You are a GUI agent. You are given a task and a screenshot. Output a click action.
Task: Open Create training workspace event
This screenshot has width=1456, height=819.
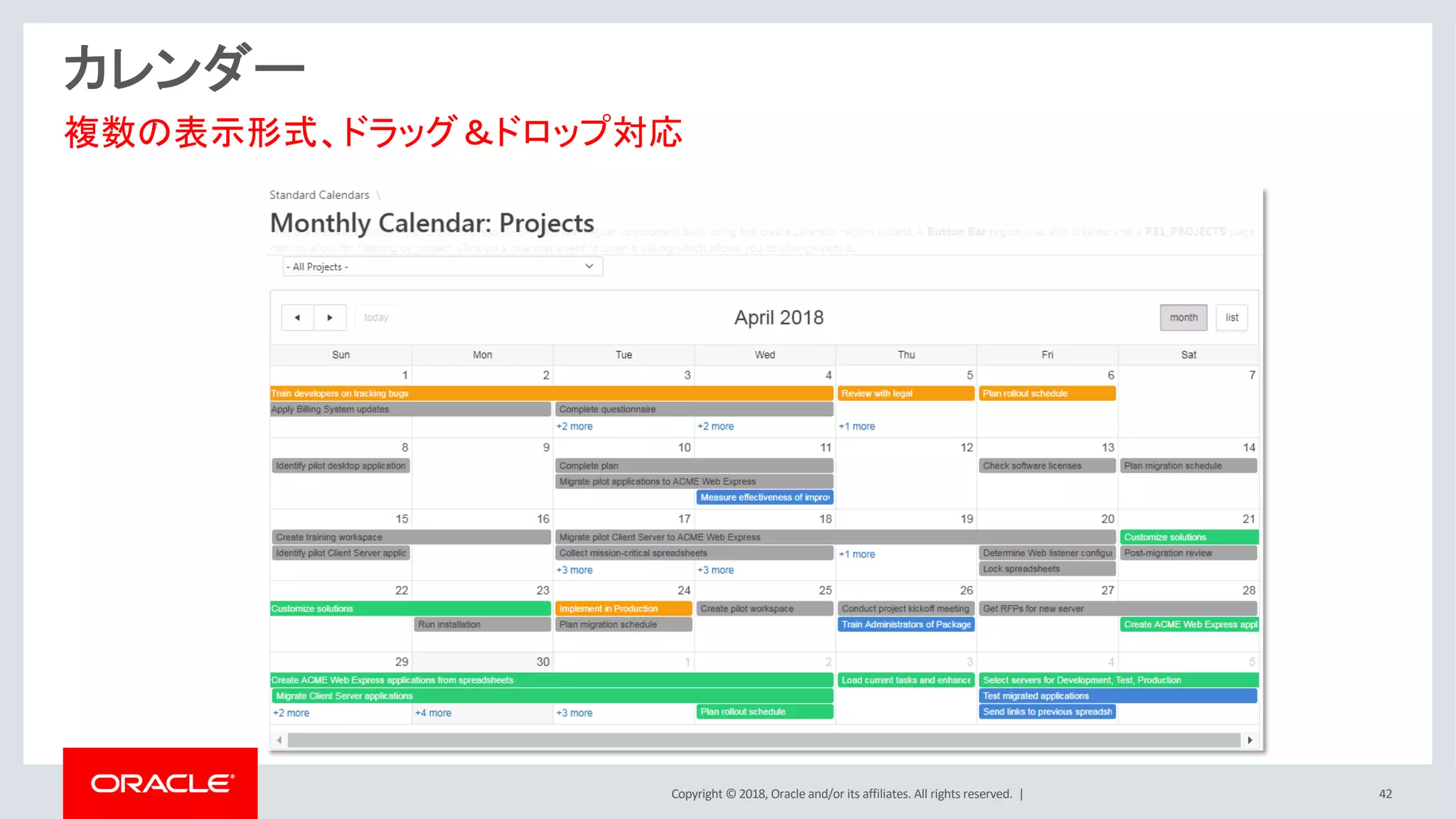click(412, 537)
